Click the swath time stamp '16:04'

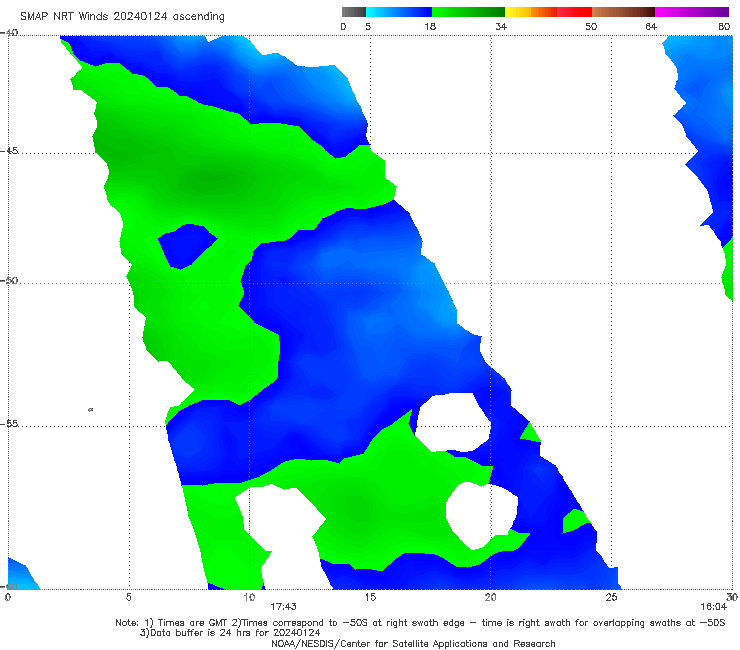pos(714,607)
